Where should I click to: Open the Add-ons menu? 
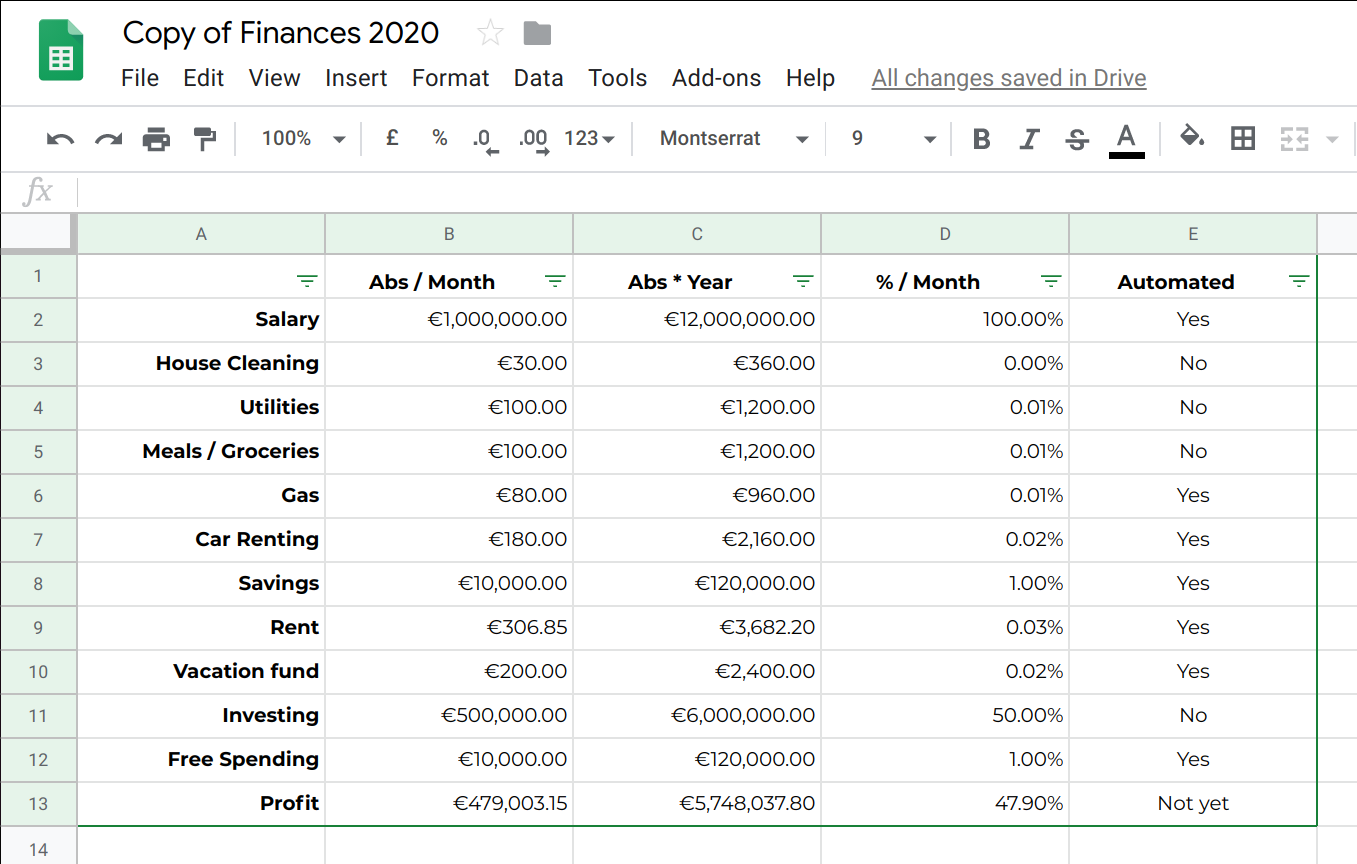click(x=716, y=78)
